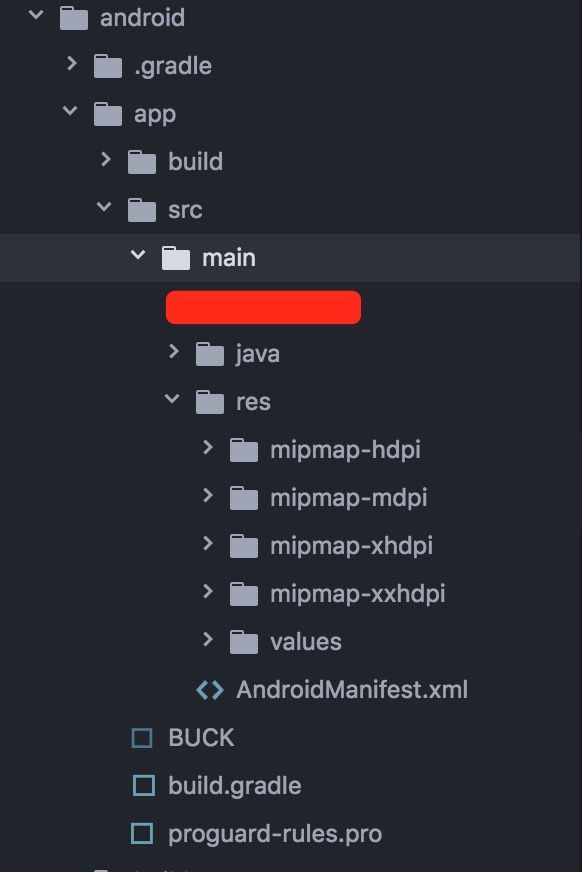
Task: Select the values folder label
Action: [x=306, y=642]
